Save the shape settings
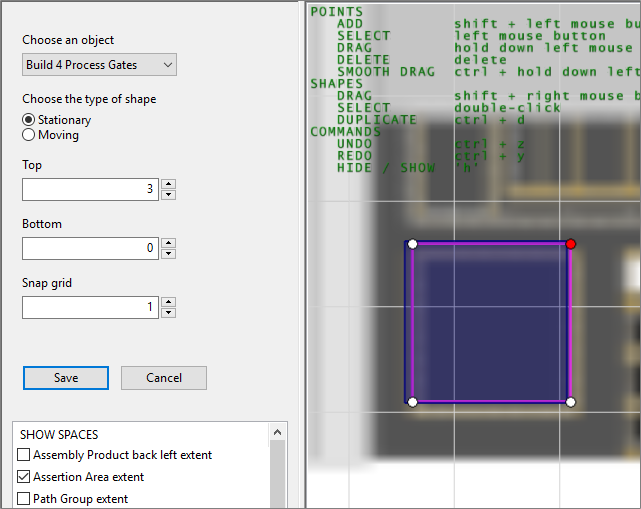 click(66, 378)
